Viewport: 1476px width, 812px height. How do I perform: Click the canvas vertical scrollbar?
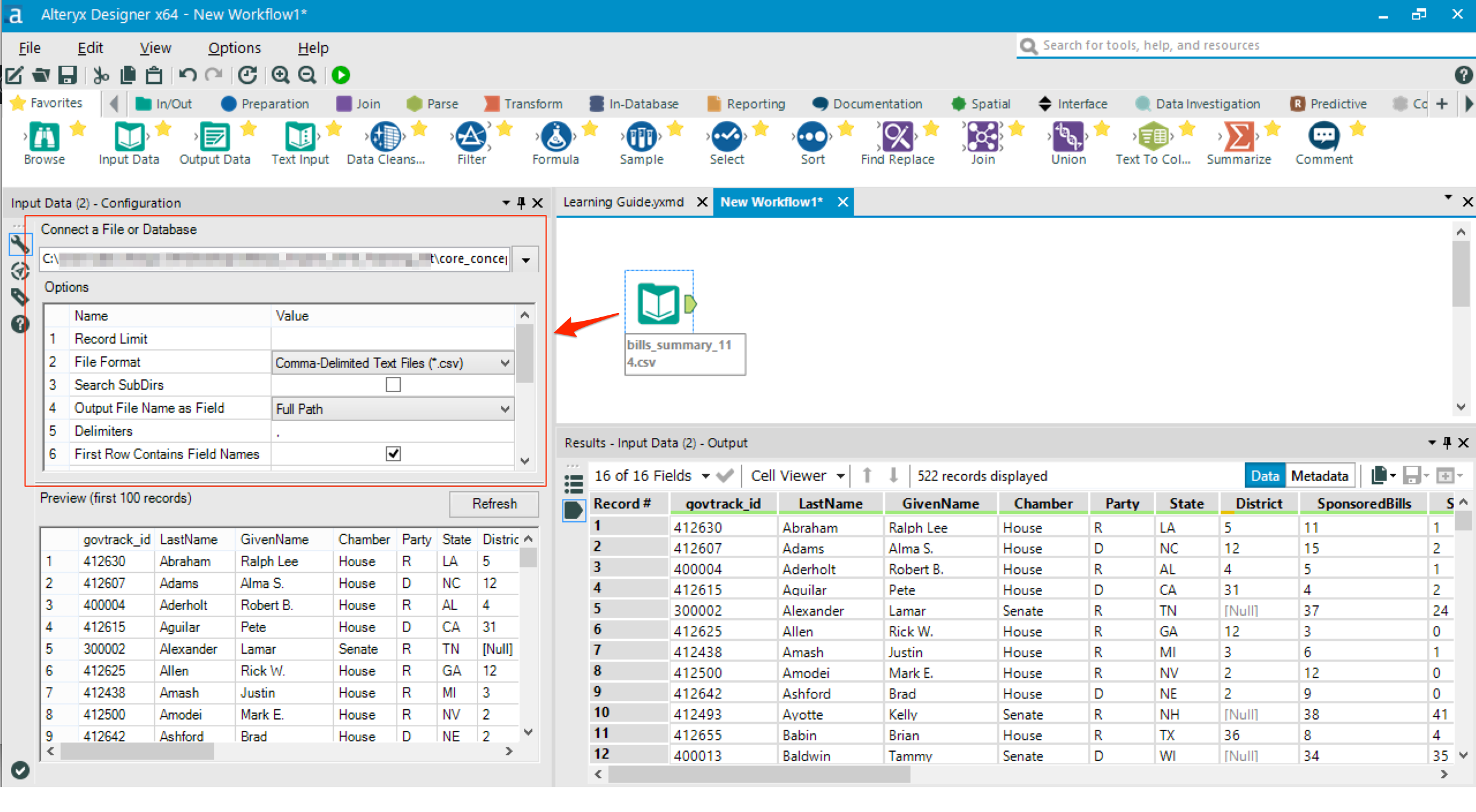[1460, 273]
